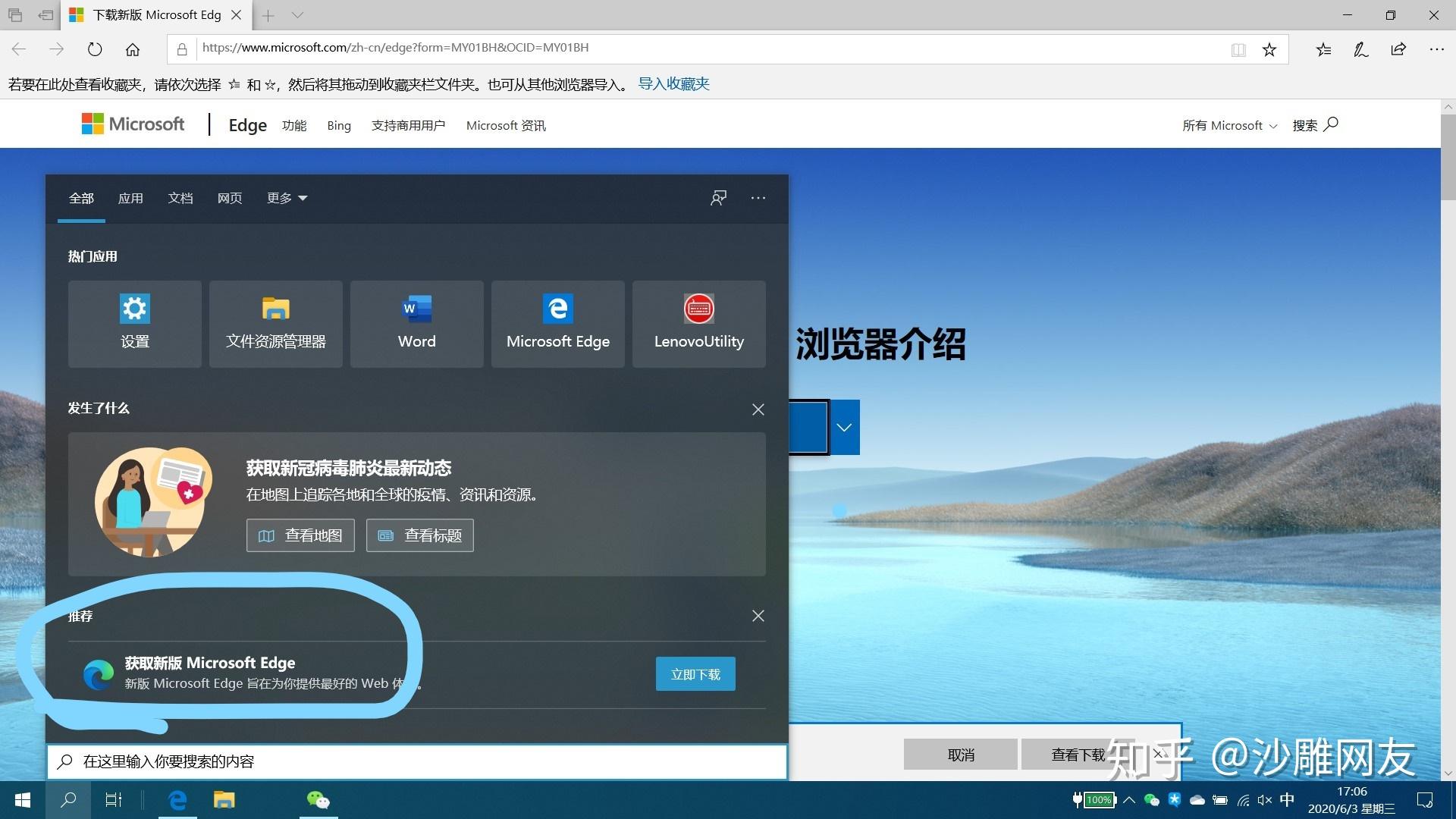
Task: Switch to the 应用 tab in search
Action: coord(130,199)
